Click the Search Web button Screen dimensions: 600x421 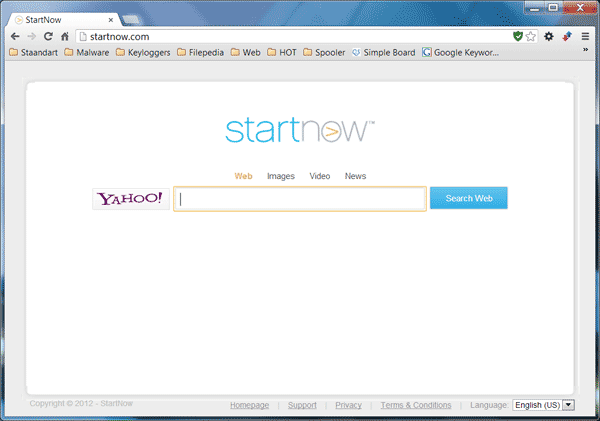(469, 198)
